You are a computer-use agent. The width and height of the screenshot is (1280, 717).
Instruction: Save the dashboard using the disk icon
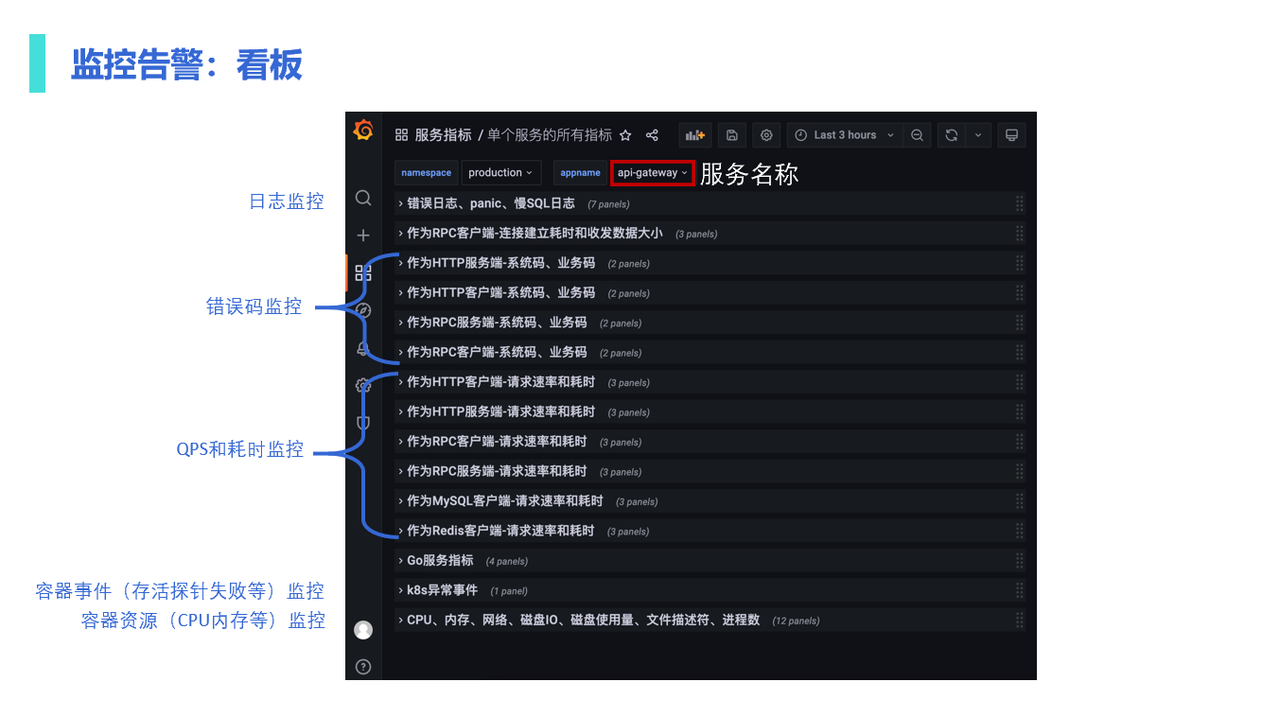(x=731, y=135)
